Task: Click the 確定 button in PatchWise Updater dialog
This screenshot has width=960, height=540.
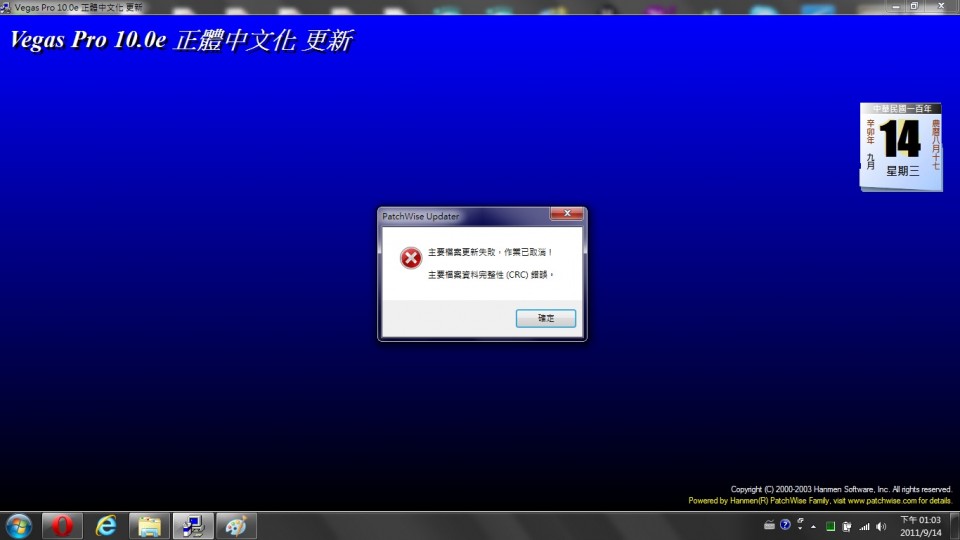Action: [x=546, y=318]
